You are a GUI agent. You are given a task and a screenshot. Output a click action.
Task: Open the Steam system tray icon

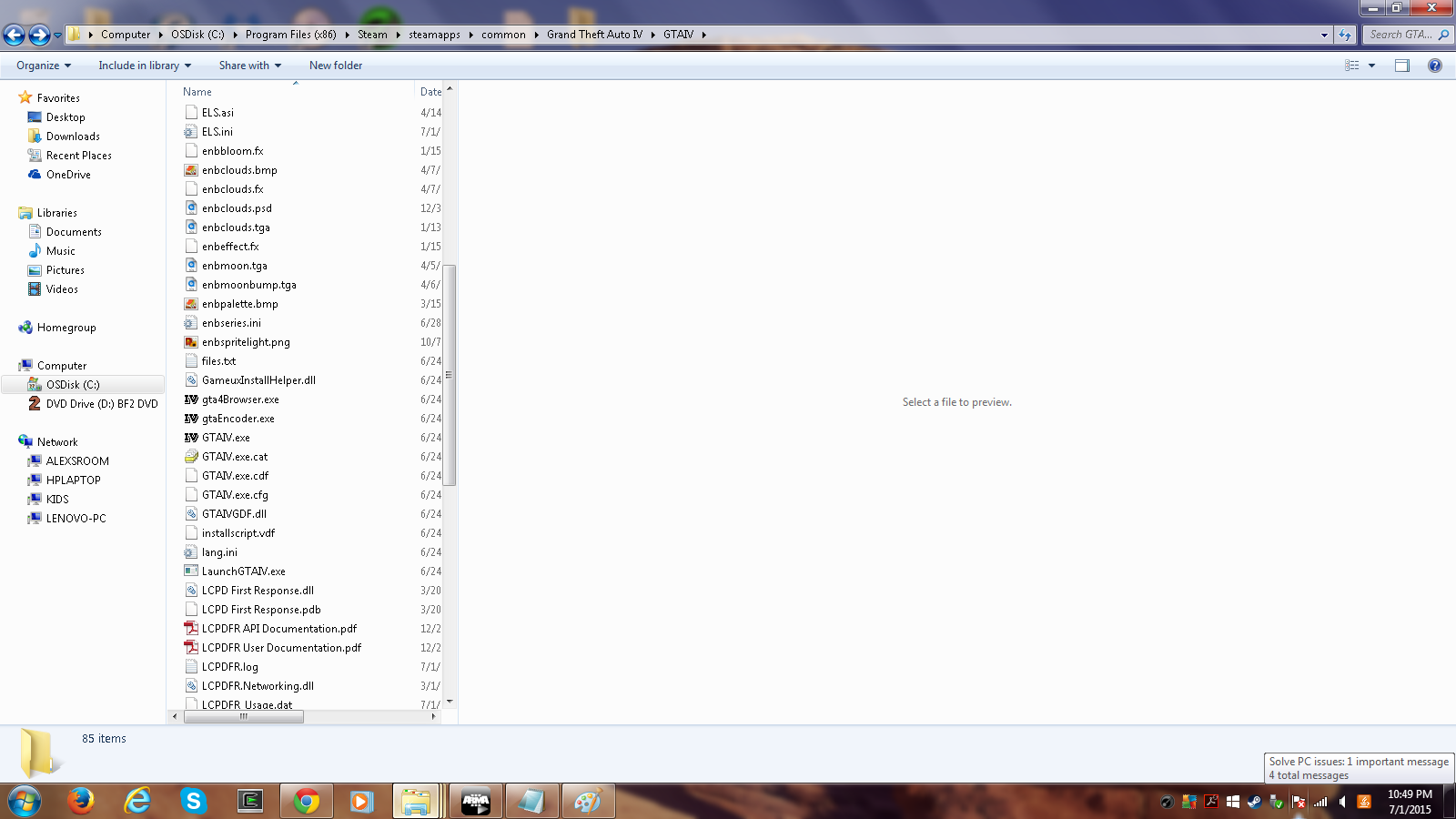click(1255, 802)
